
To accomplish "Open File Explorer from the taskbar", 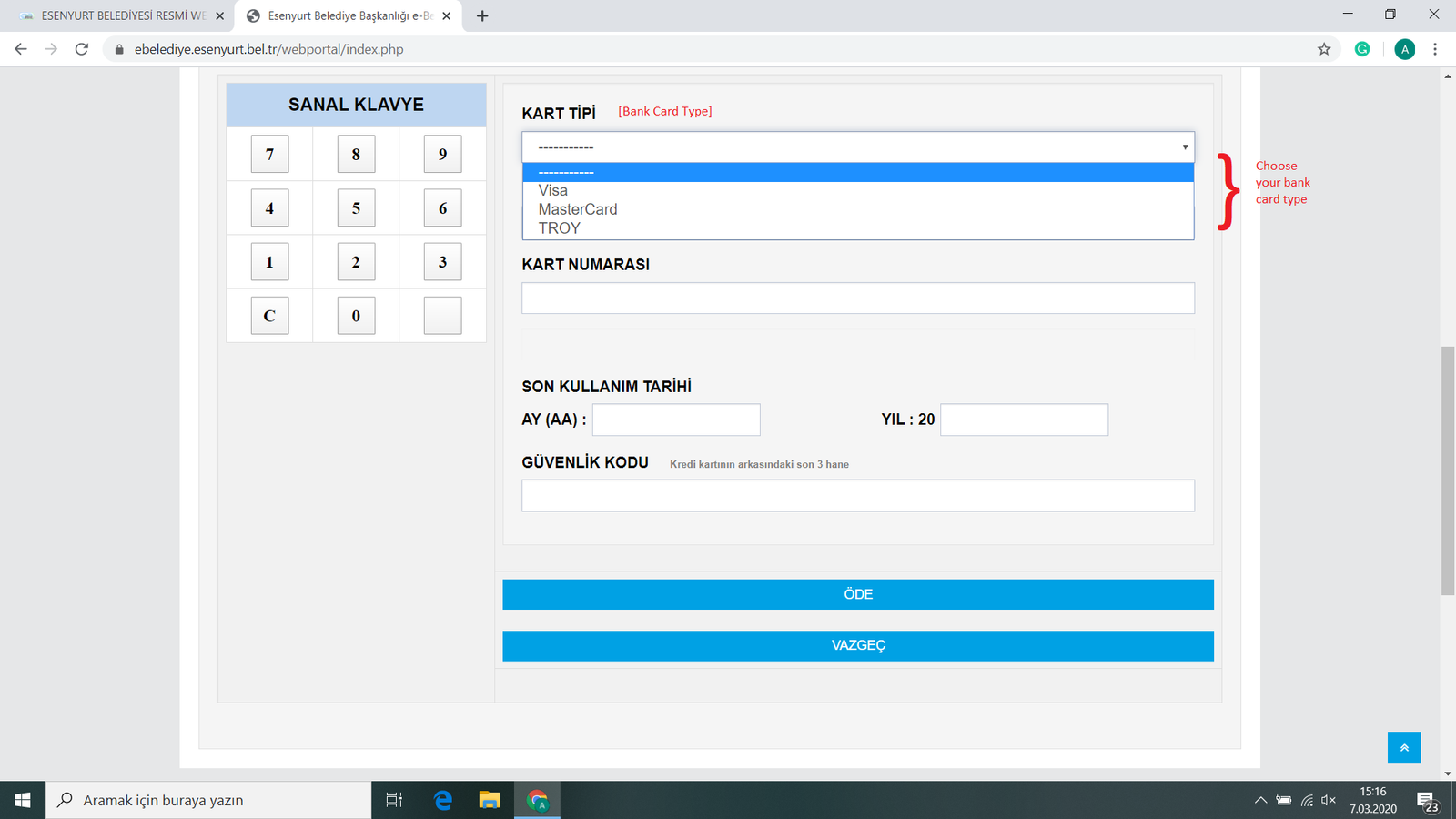I will [490, 800].
